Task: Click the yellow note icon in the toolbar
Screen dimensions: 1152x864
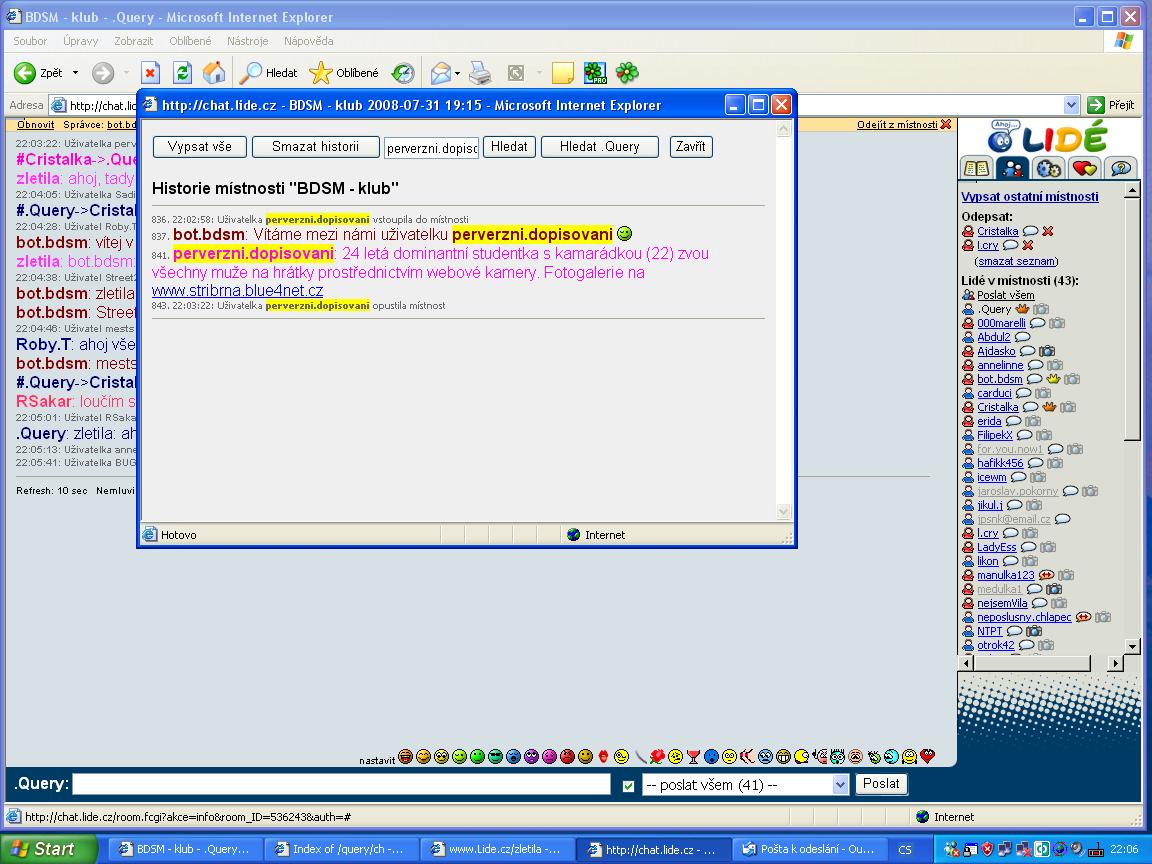Action: [x=563, y=73]
